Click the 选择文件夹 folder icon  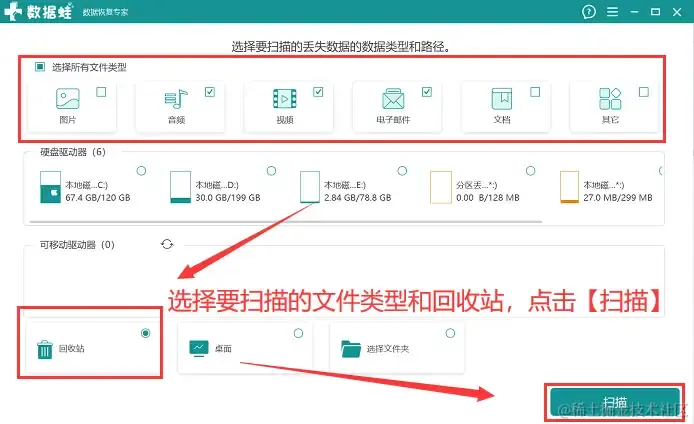[351, 349]
